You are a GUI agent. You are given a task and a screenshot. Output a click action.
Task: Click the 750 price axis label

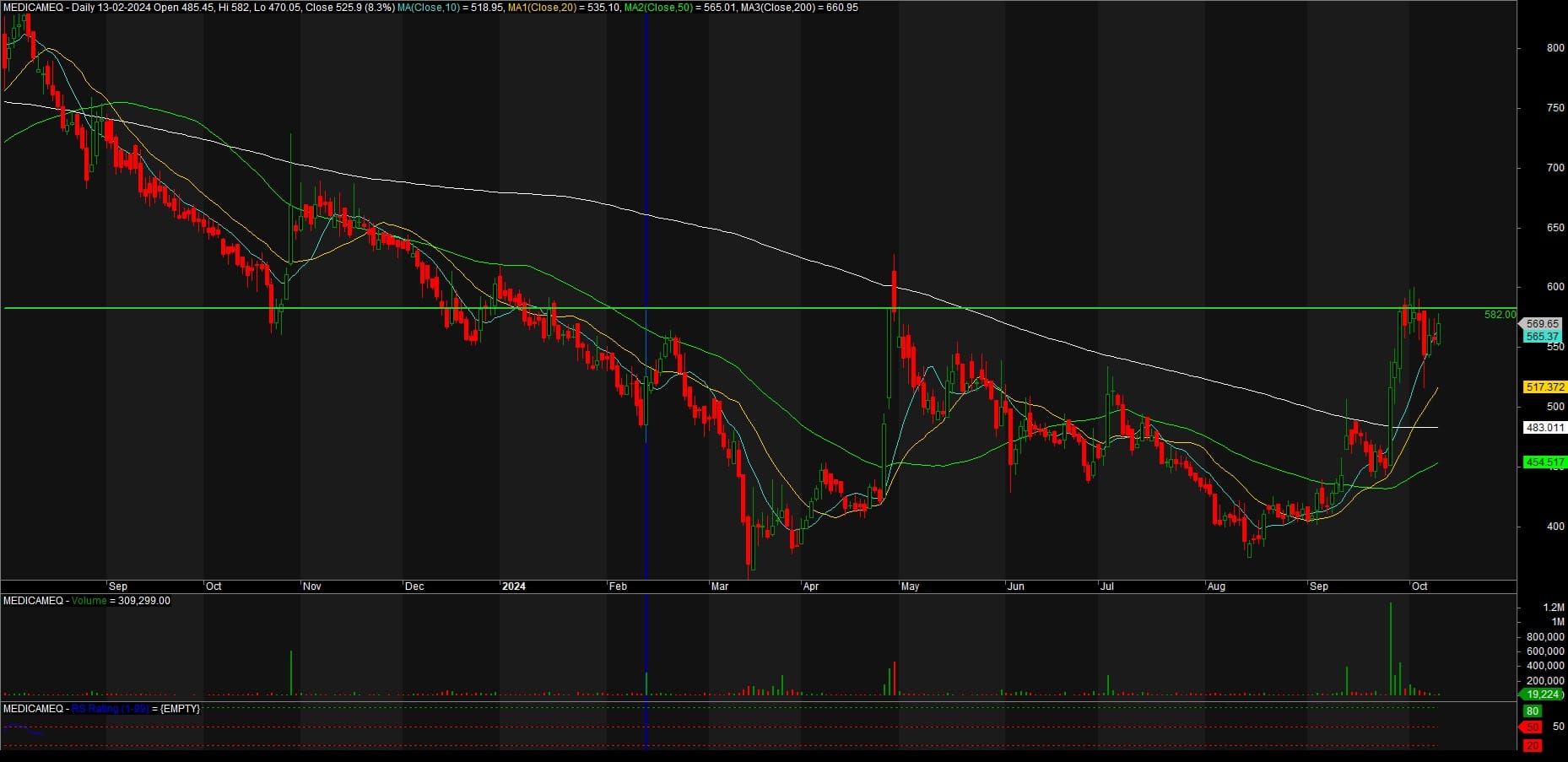[x=1555, y=108]
